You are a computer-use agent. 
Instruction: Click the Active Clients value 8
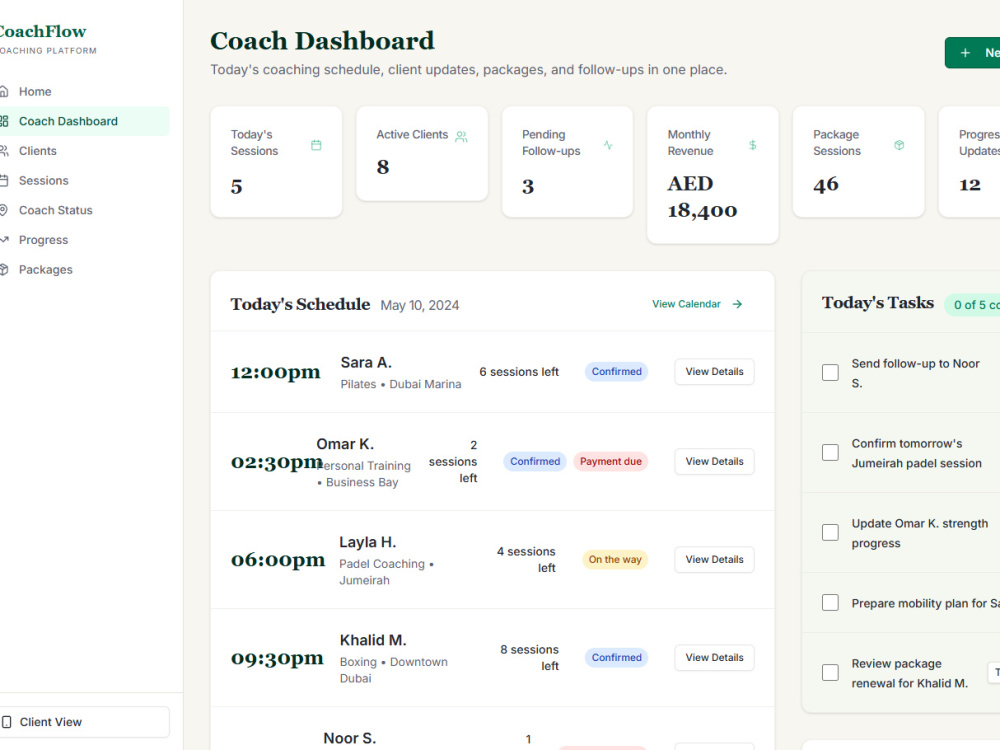pyautogui.click(x=383, y=167)
